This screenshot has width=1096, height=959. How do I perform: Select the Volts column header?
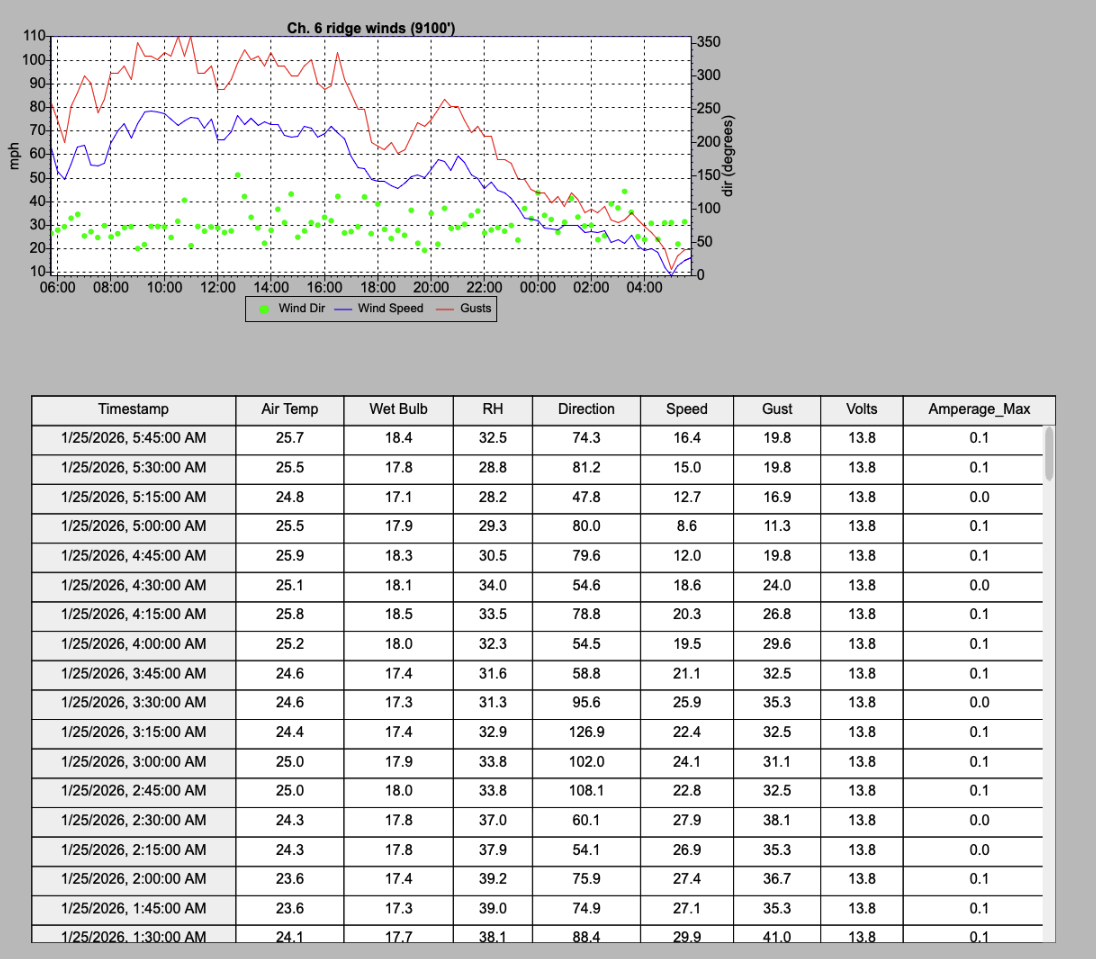click(861, 409)
